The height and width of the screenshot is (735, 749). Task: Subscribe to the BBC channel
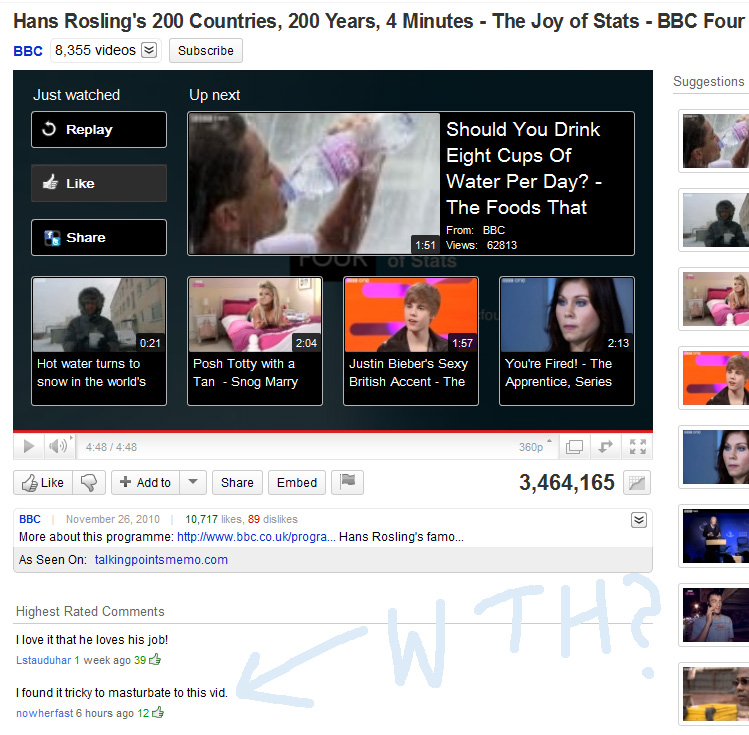[206, 51]
